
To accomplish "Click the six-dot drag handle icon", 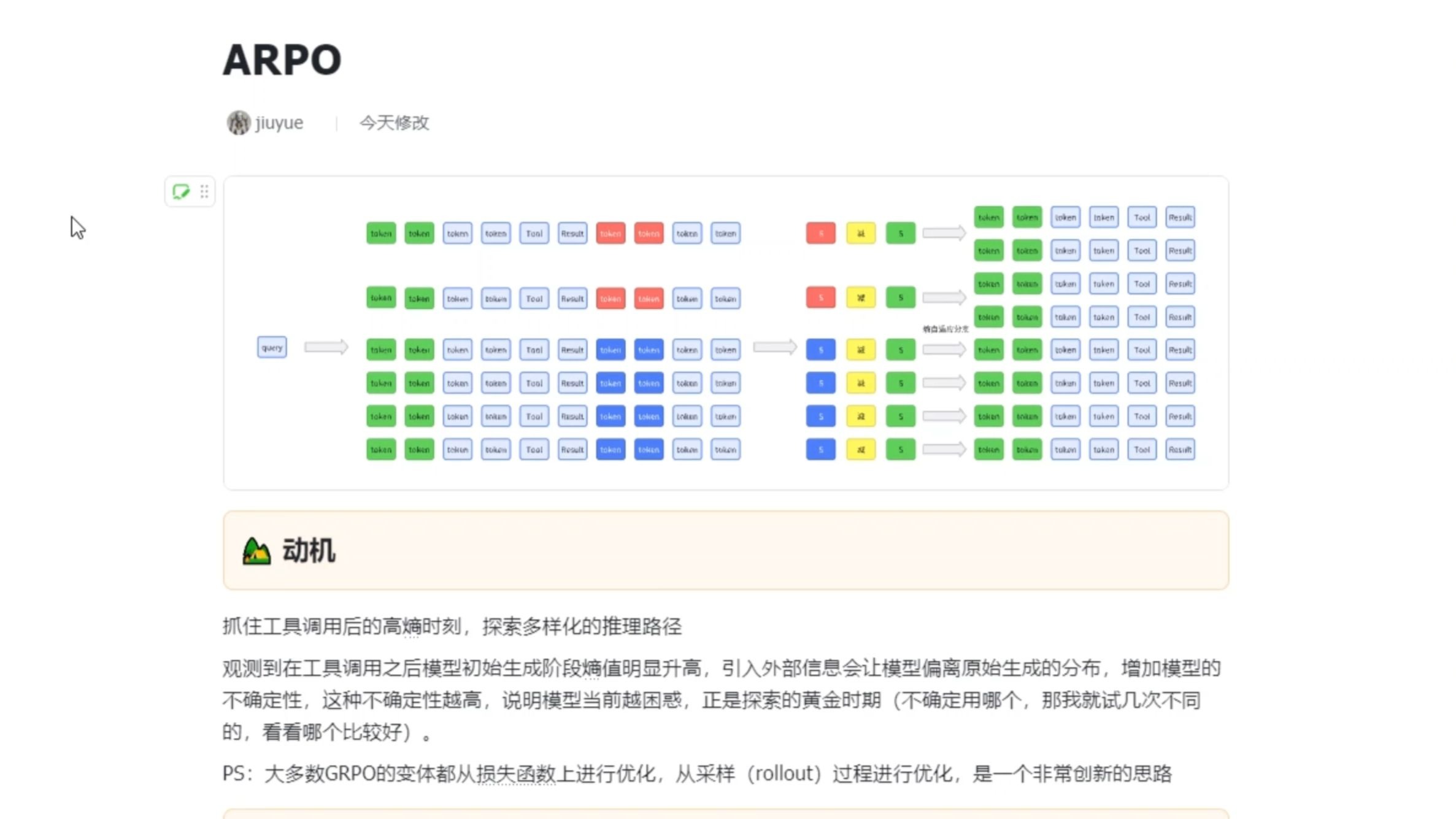I will coord(204,191).
